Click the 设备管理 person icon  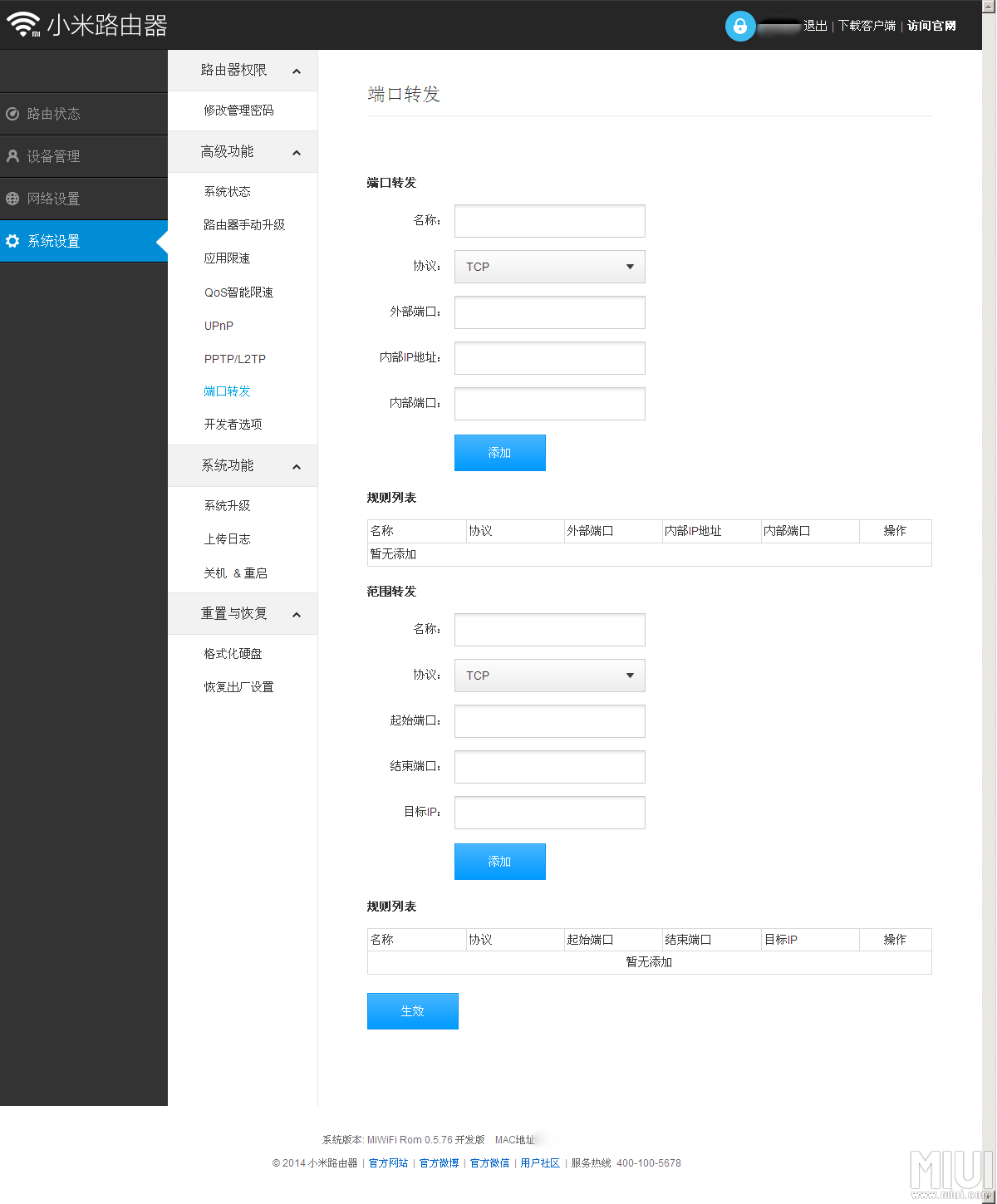tap(12, 156)
